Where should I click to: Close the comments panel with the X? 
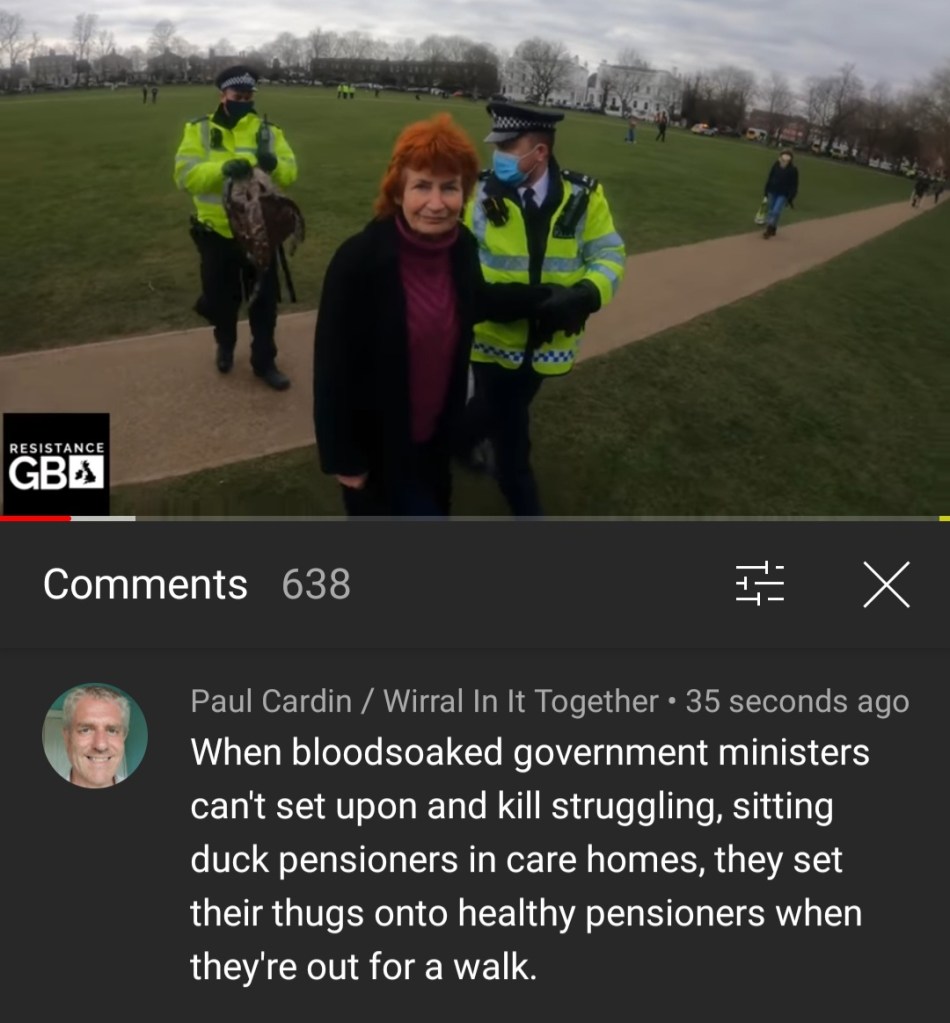click(886, 585)
